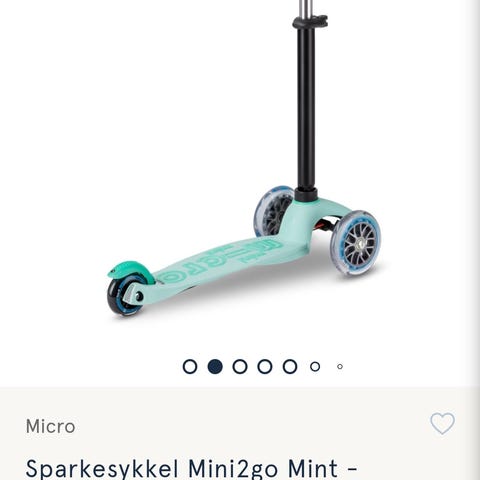Click the mint scooter product photo

244,160
